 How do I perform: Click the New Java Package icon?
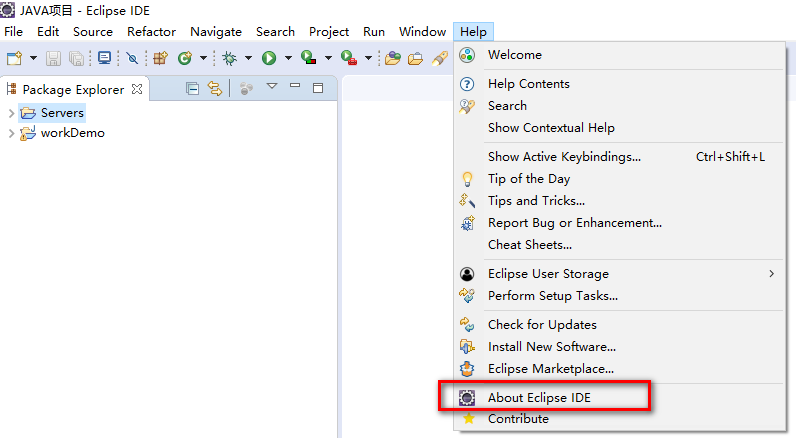coord(160,58)
